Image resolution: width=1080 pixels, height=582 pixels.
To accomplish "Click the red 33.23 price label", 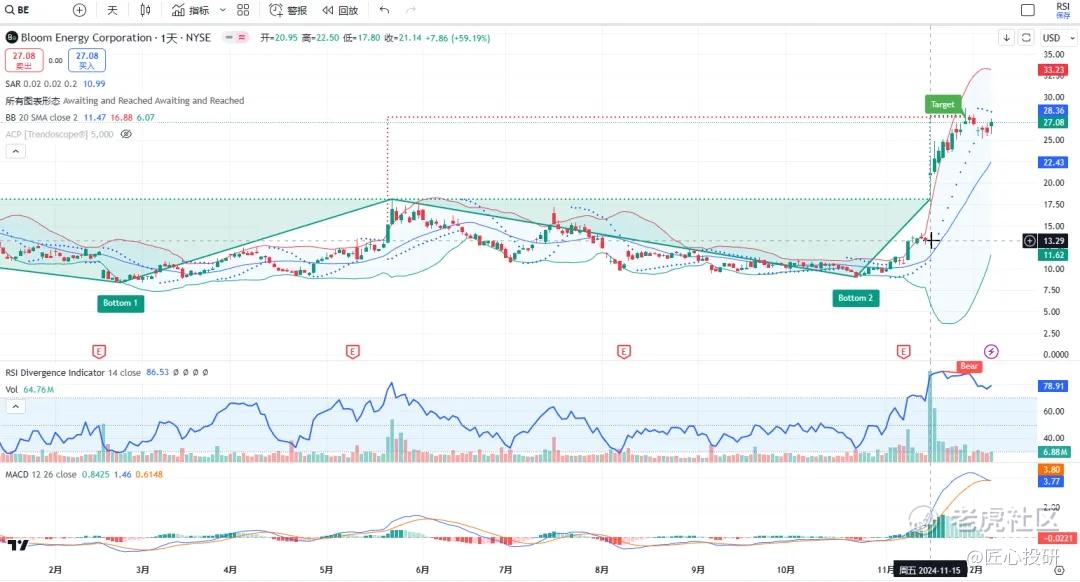I will click(x=1053, y=70).
